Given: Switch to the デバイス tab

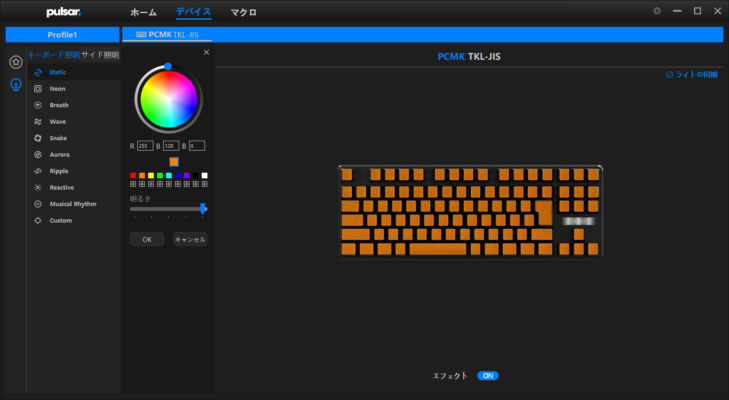Looking at the screenshot, I should coord(193,12).
